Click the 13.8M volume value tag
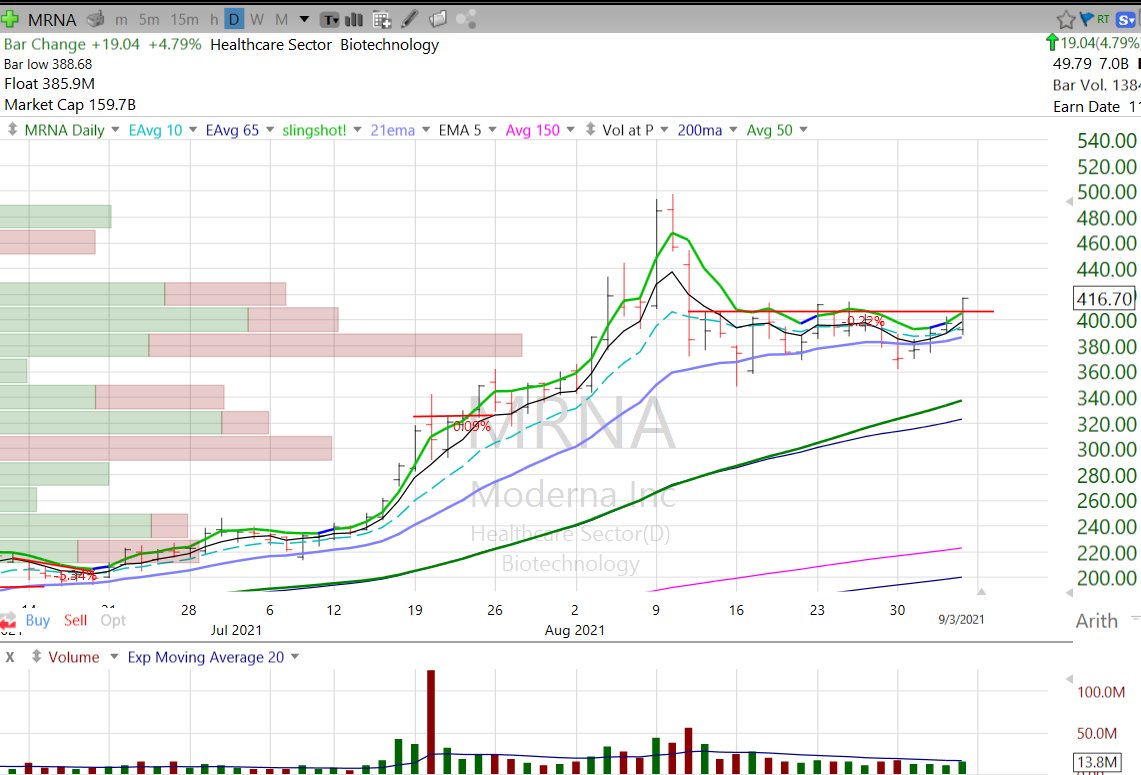Viewport: 1141px width, 775px height. 1097,762
